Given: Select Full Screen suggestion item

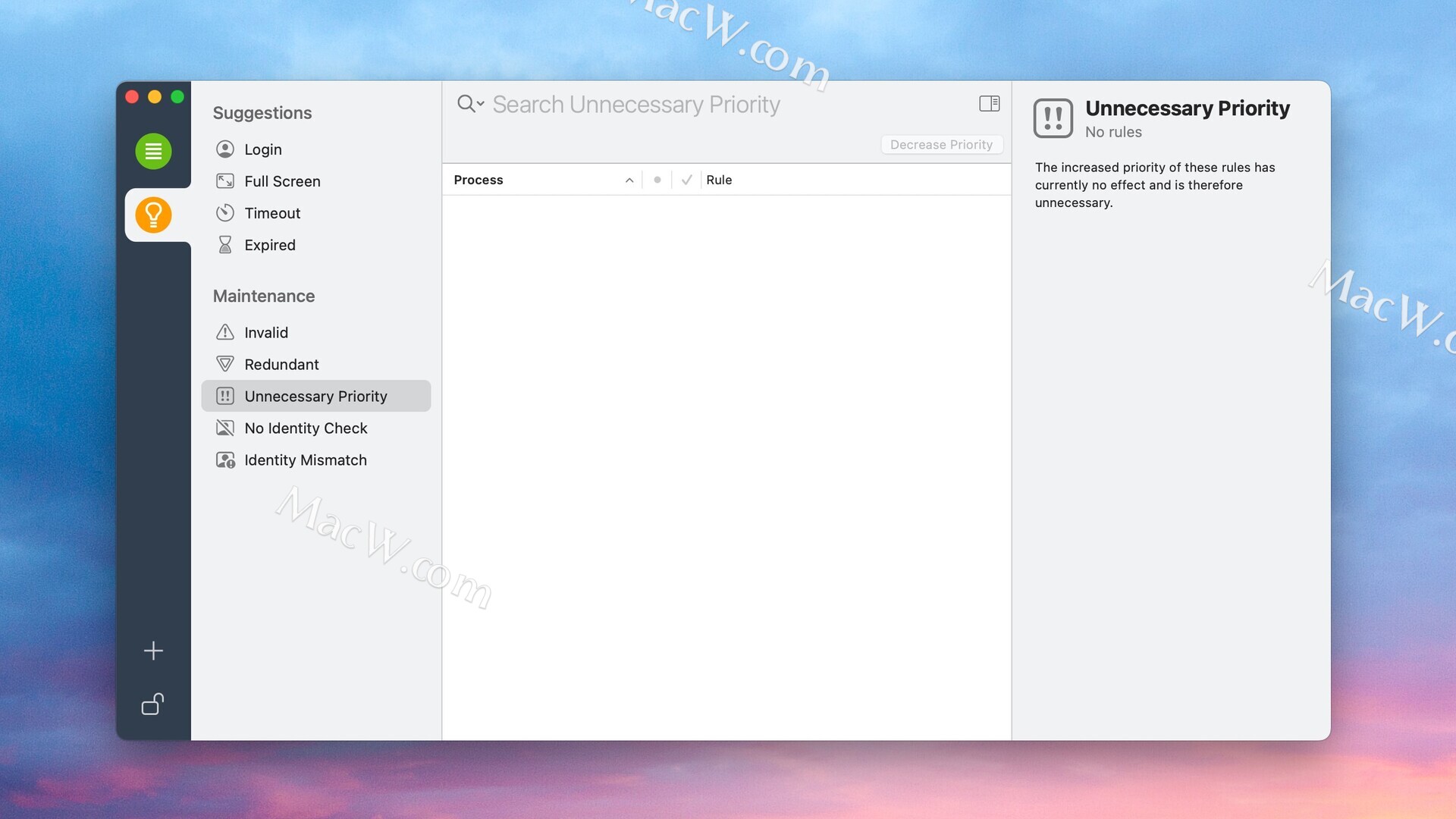Looking at the screenshot, I should click(282, 181).
